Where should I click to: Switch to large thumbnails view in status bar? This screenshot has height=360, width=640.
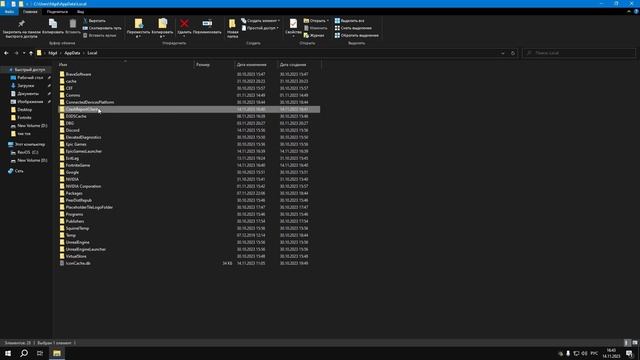coord(635,343)
